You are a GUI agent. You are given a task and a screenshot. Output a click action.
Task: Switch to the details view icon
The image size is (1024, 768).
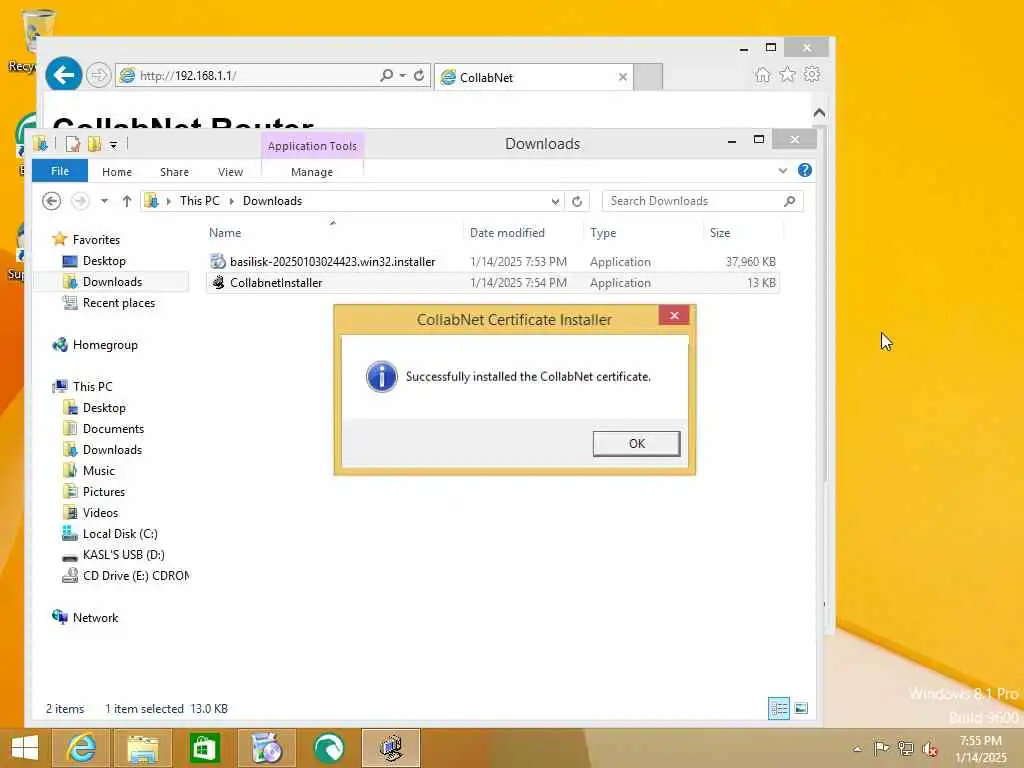(778, 709)
